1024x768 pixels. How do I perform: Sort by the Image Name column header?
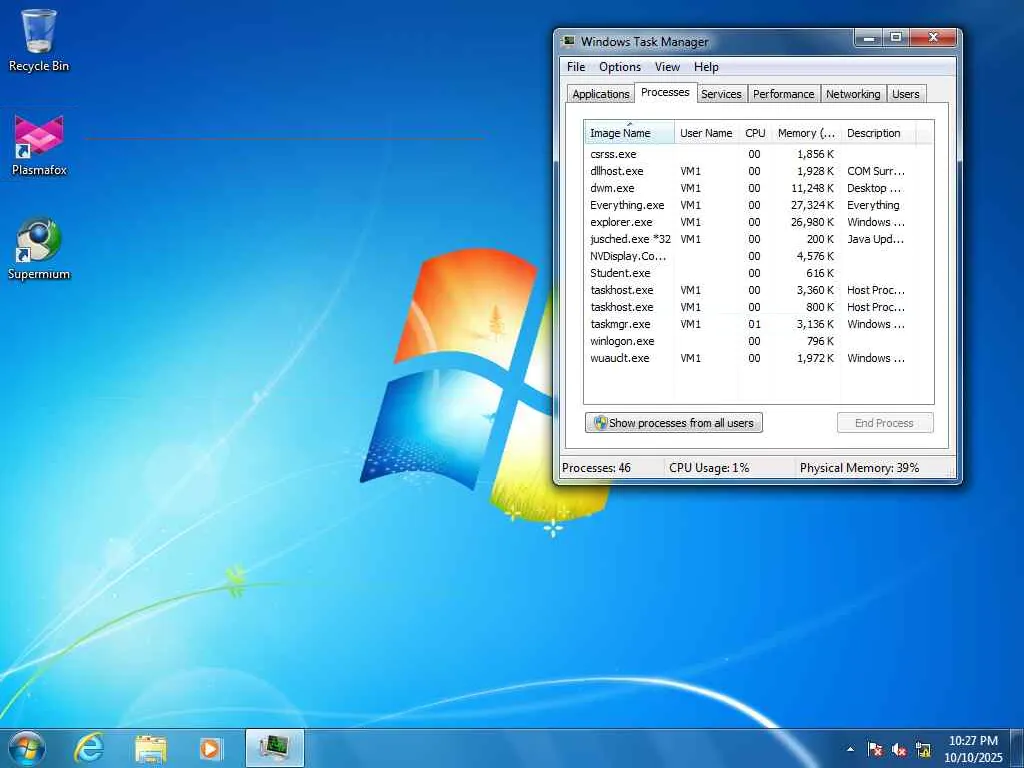click(630, 133)
